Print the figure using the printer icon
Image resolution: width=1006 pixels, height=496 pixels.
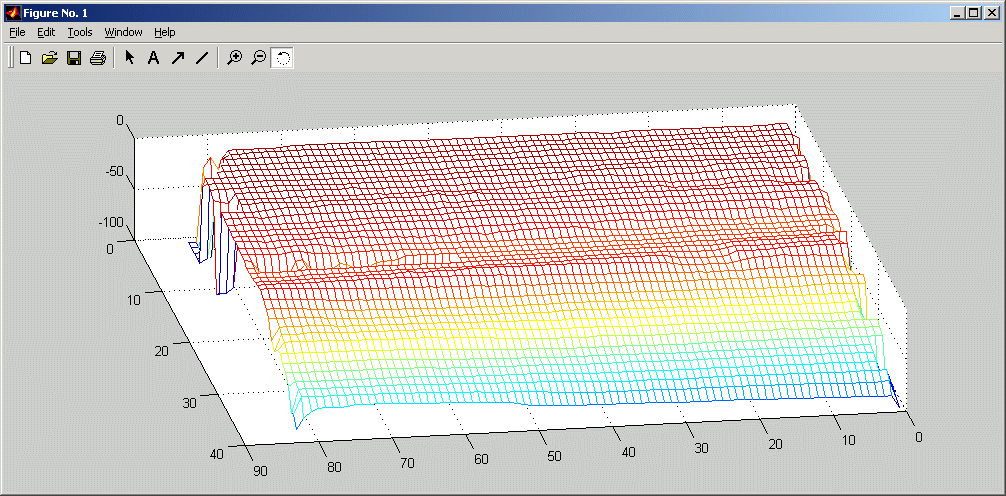(98, 58)
